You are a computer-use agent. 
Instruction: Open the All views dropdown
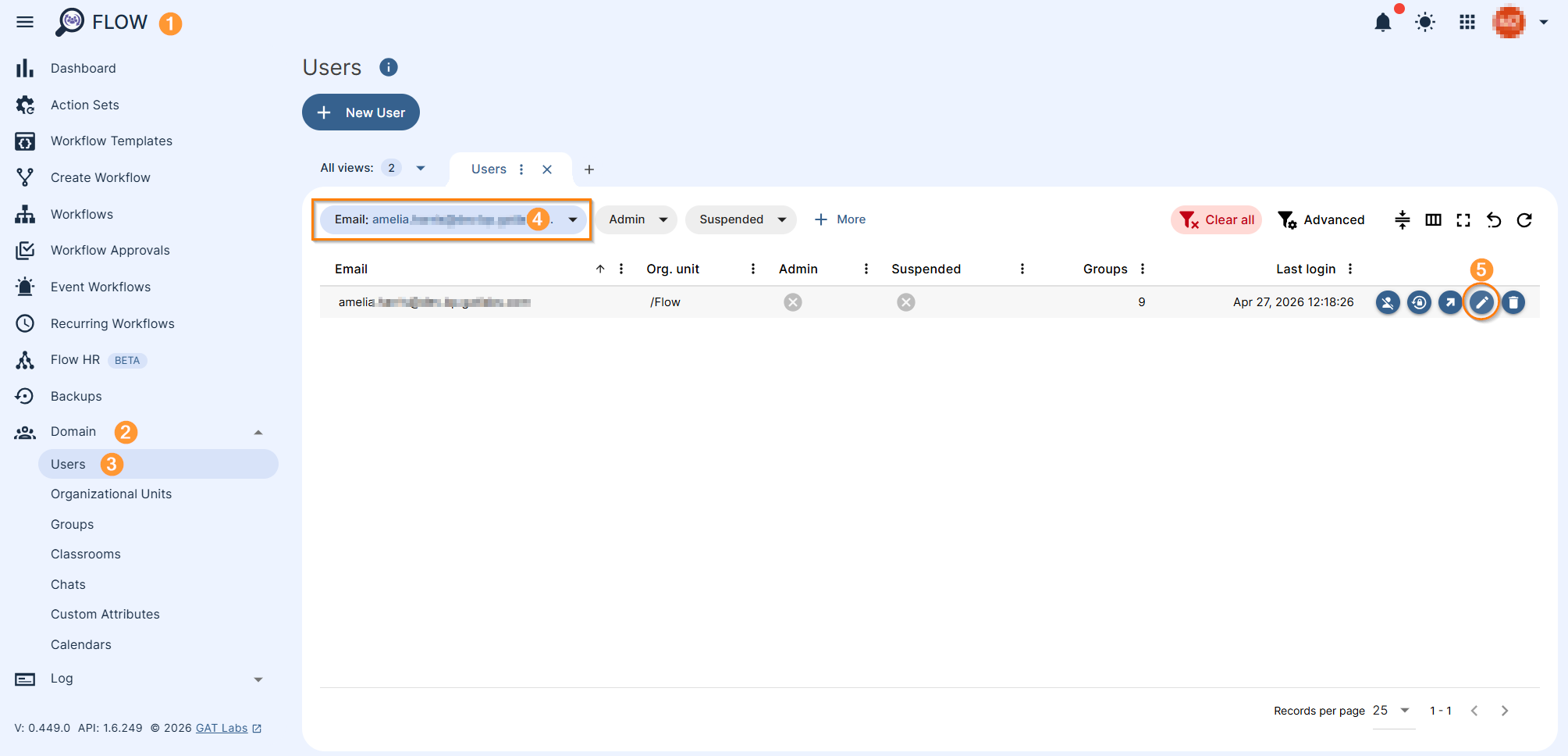click(373, 168)
